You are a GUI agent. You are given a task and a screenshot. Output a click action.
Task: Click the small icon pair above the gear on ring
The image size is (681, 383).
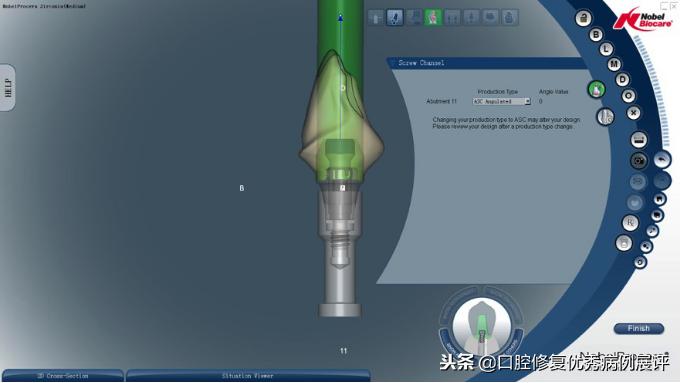click(646, 247)
